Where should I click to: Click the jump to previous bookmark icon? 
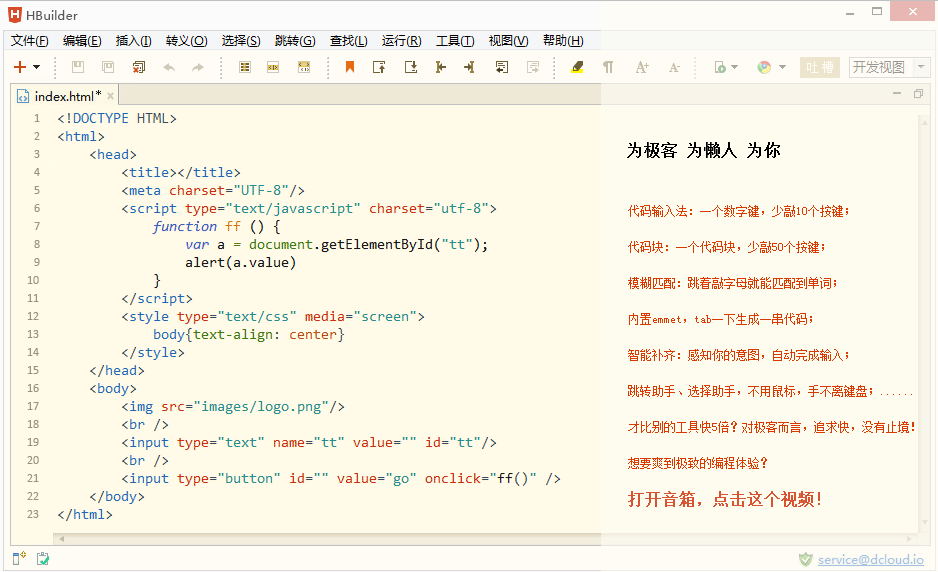(x=379, y=67)
